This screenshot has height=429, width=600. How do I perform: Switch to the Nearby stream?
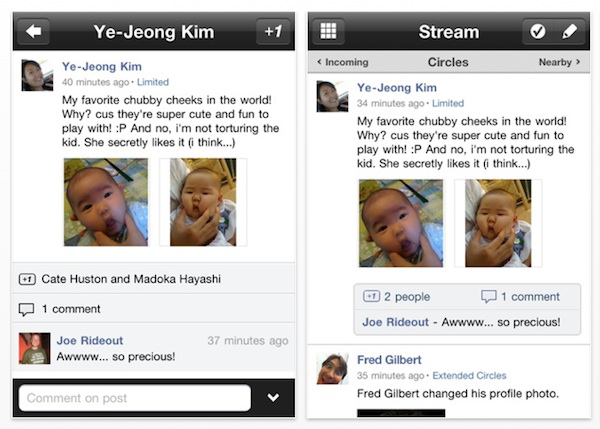(559, 62)
